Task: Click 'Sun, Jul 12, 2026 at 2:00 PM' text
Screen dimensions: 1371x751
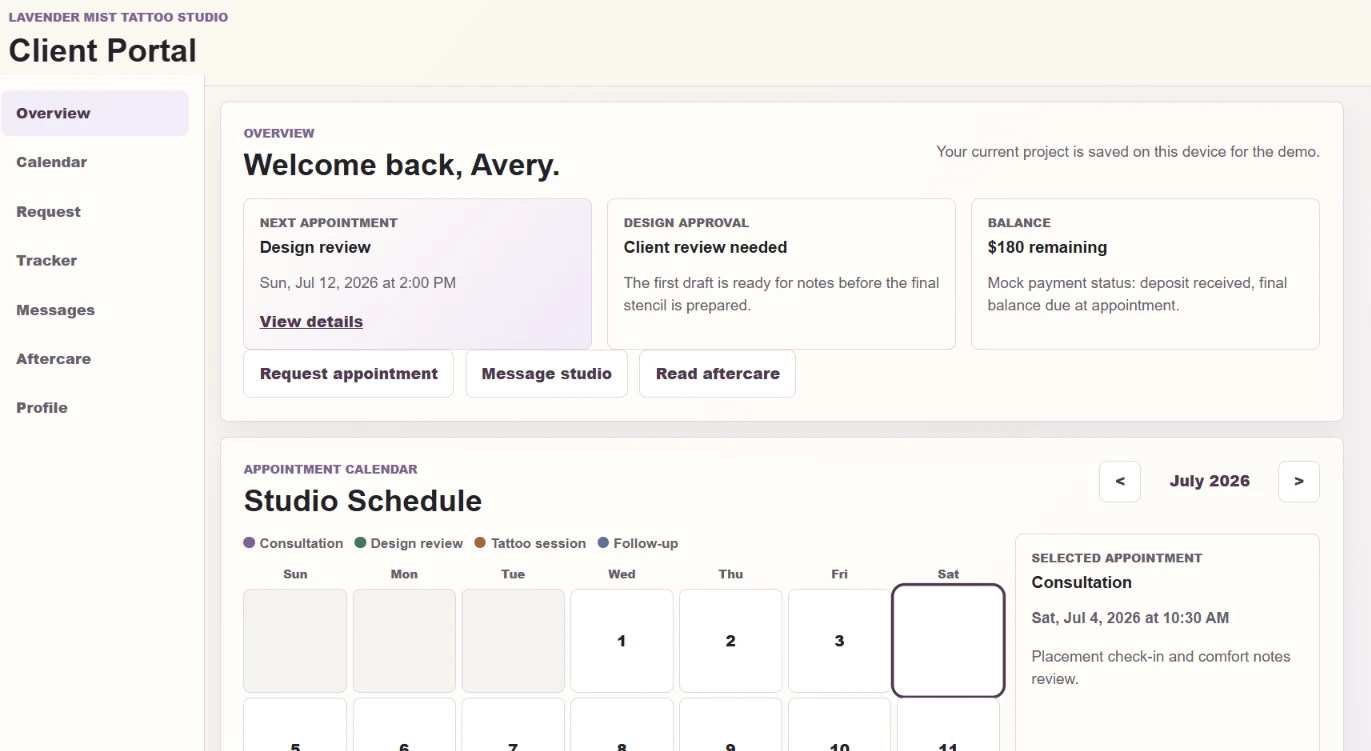Action: coord(358,283)
